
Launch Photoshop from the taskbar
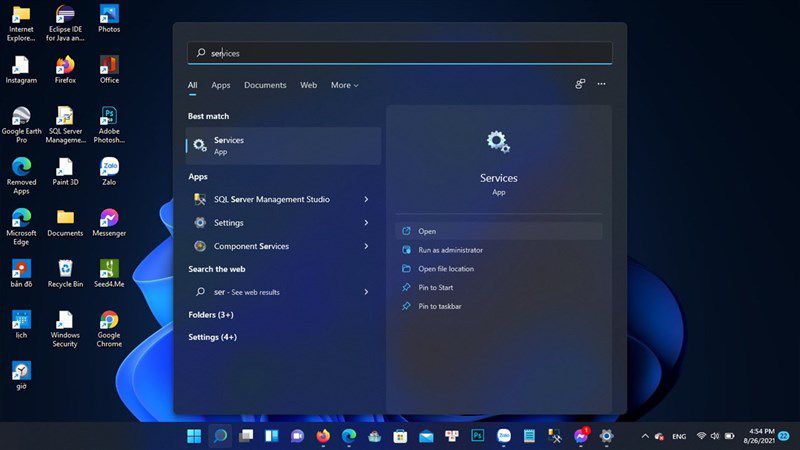[478, 436]
